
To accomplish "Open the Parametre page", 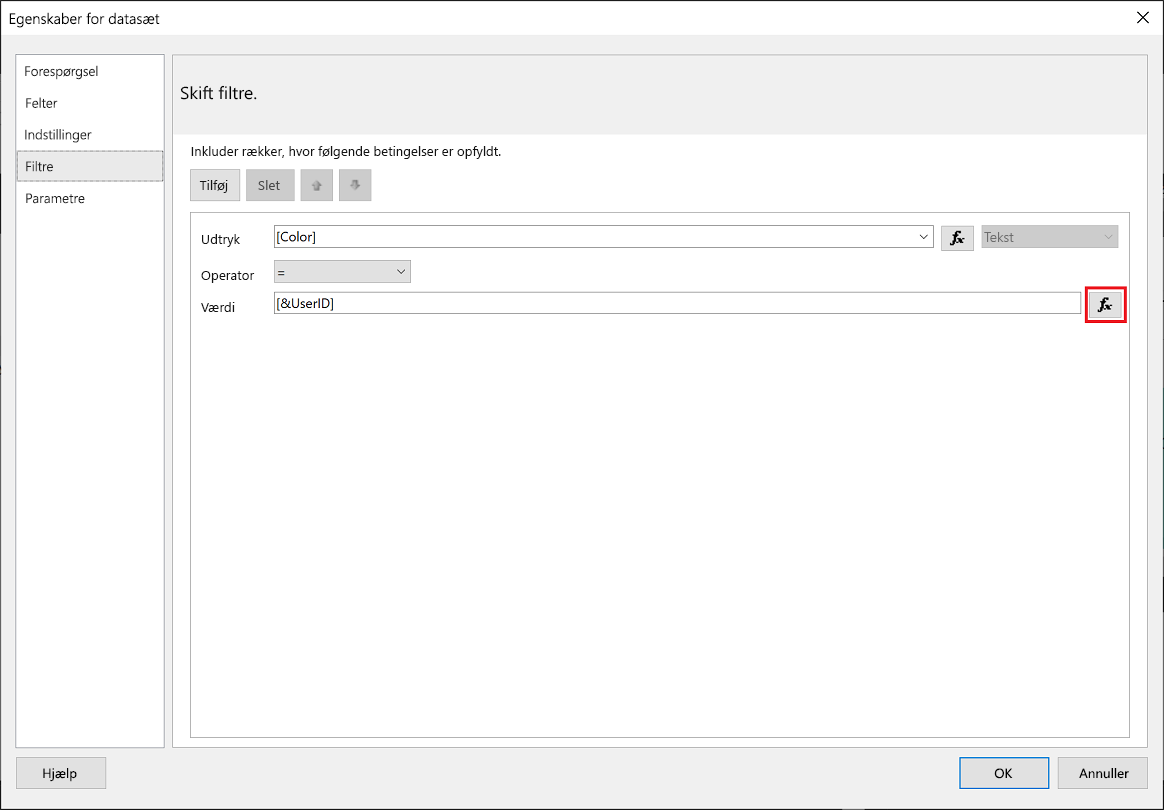I will (55, 198).
